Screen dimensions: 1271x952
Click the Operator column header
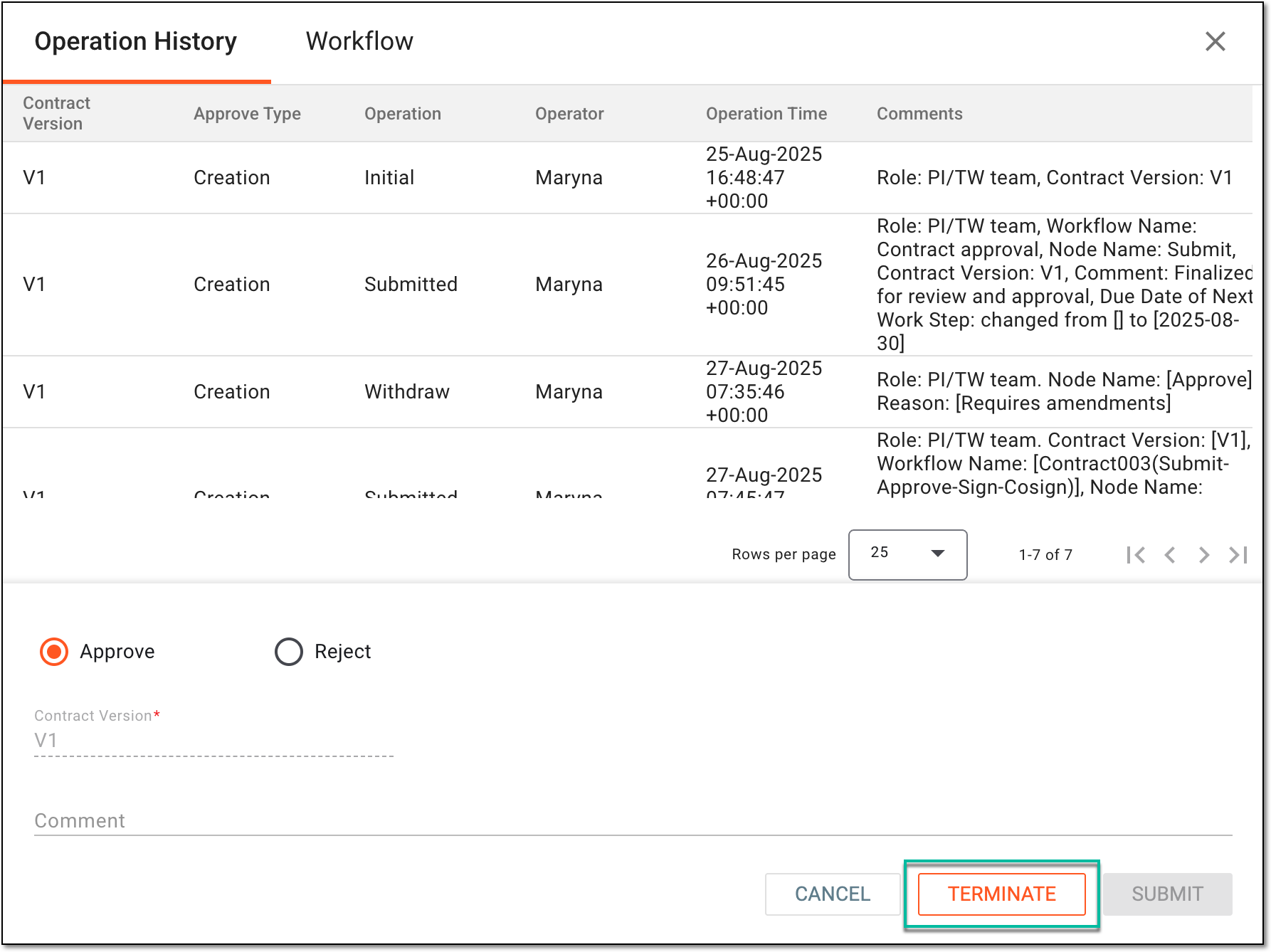(569, 114)
